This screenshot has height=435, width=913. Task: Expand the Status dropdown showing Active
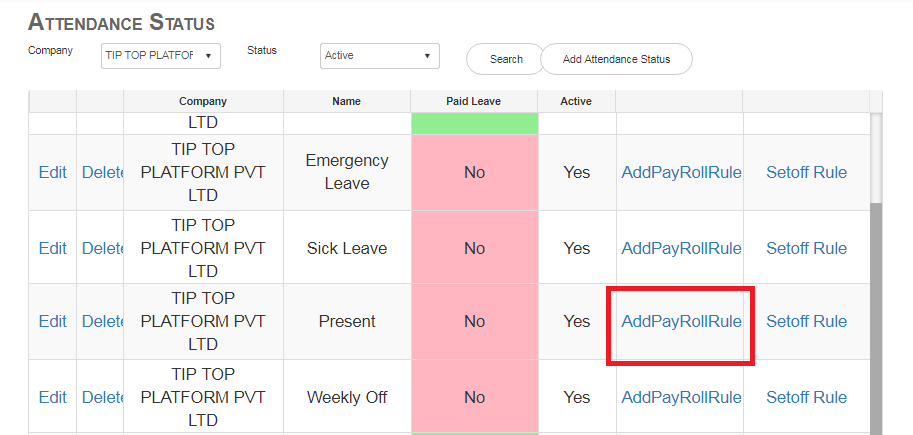(379, 56)
